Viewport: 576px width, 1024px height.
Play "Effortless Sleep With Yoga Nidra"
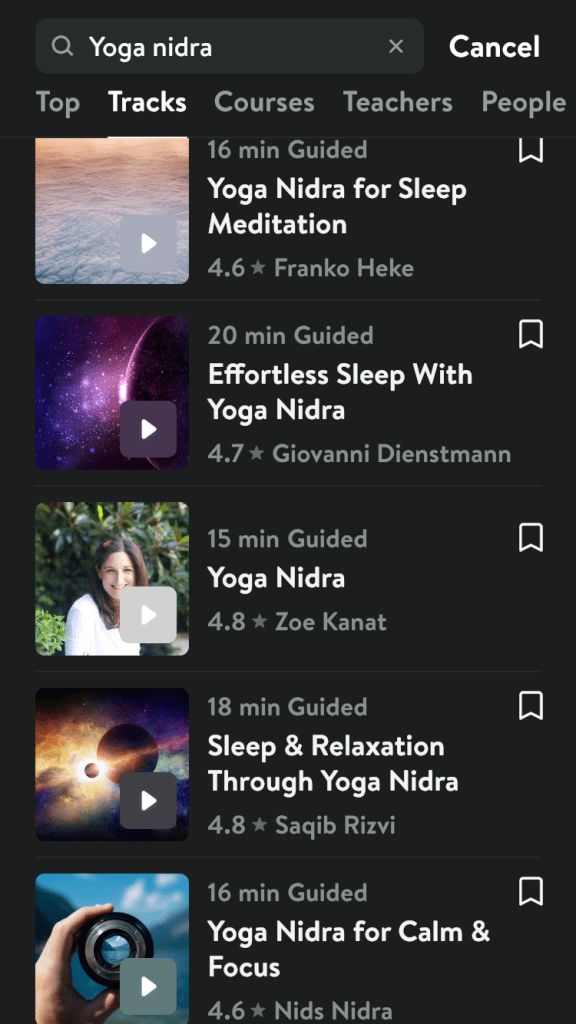(148, 429)
